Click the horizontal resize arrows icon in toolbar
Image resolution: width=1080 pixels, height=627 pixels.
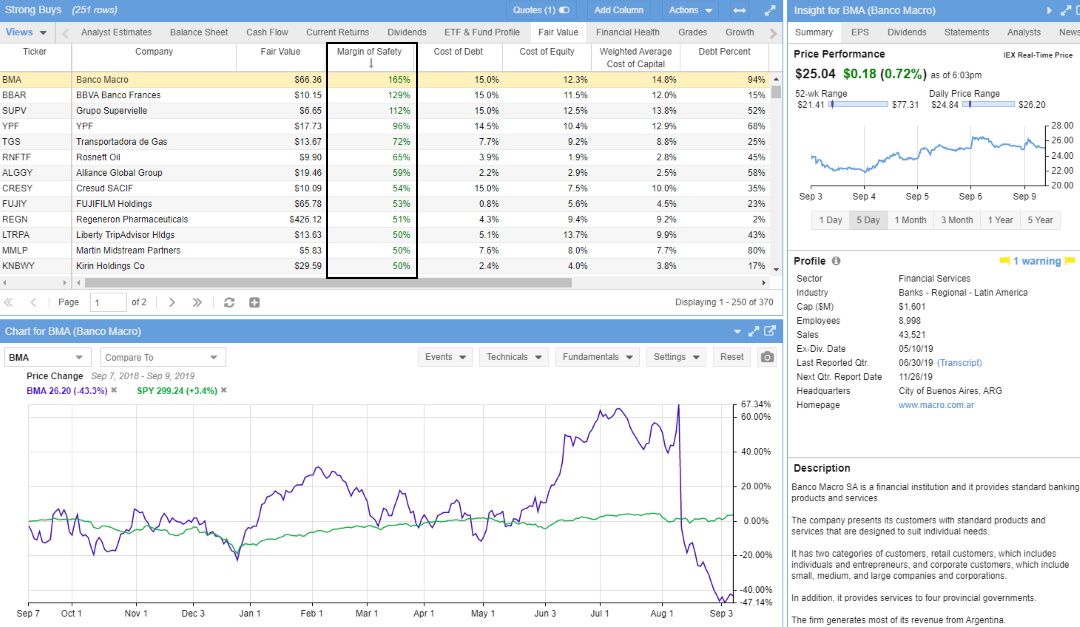pyautogui.click(x=738, y=10)
